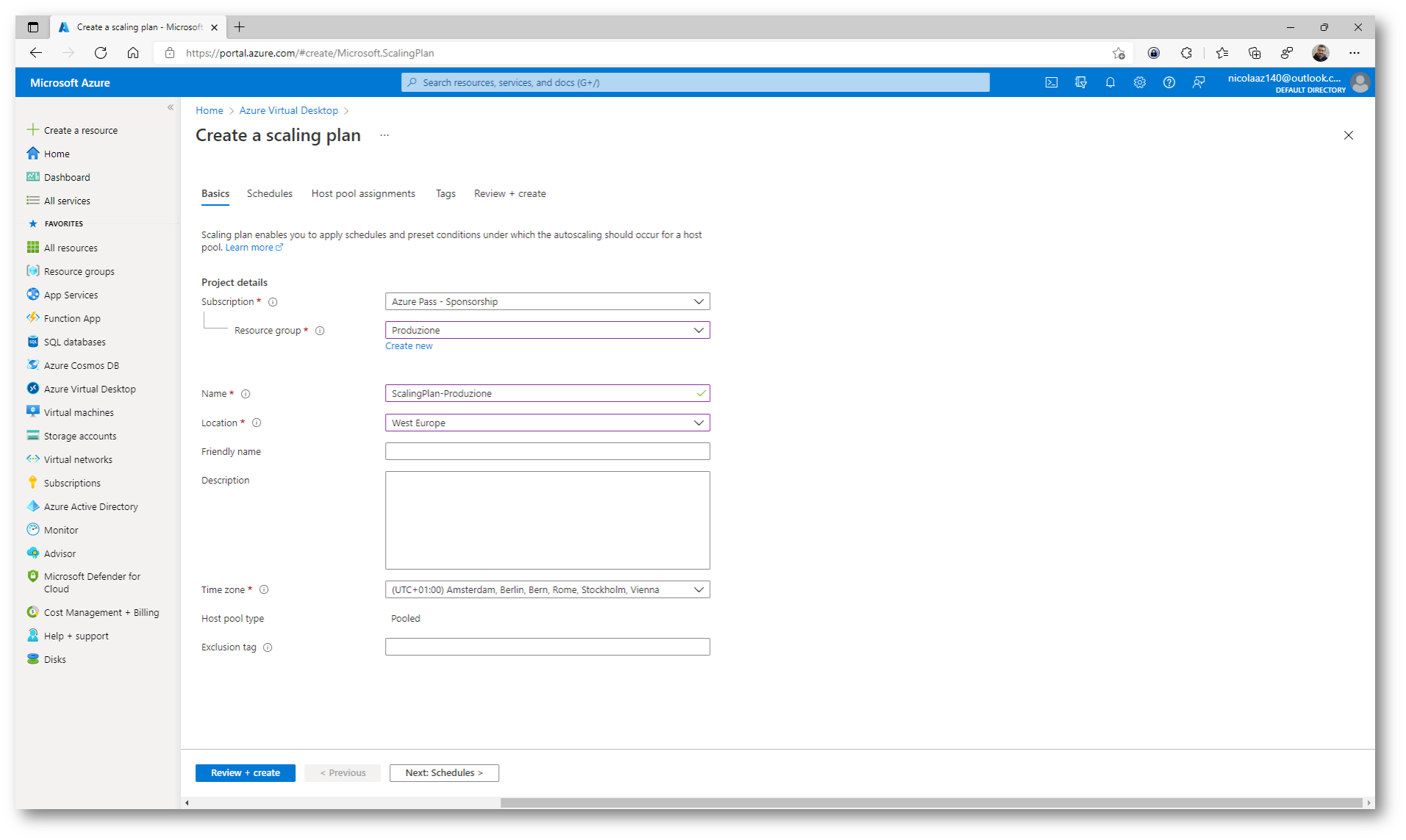This screenshot has height=840, width=1406.
Task: Switch to the Tags tab
Action: pyautogui.click(x=445, y=193)
